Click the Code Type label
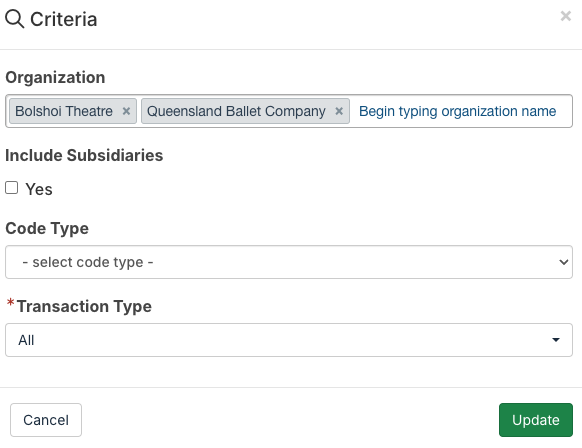This screenshot has height=448, width=582. (47, 228)
